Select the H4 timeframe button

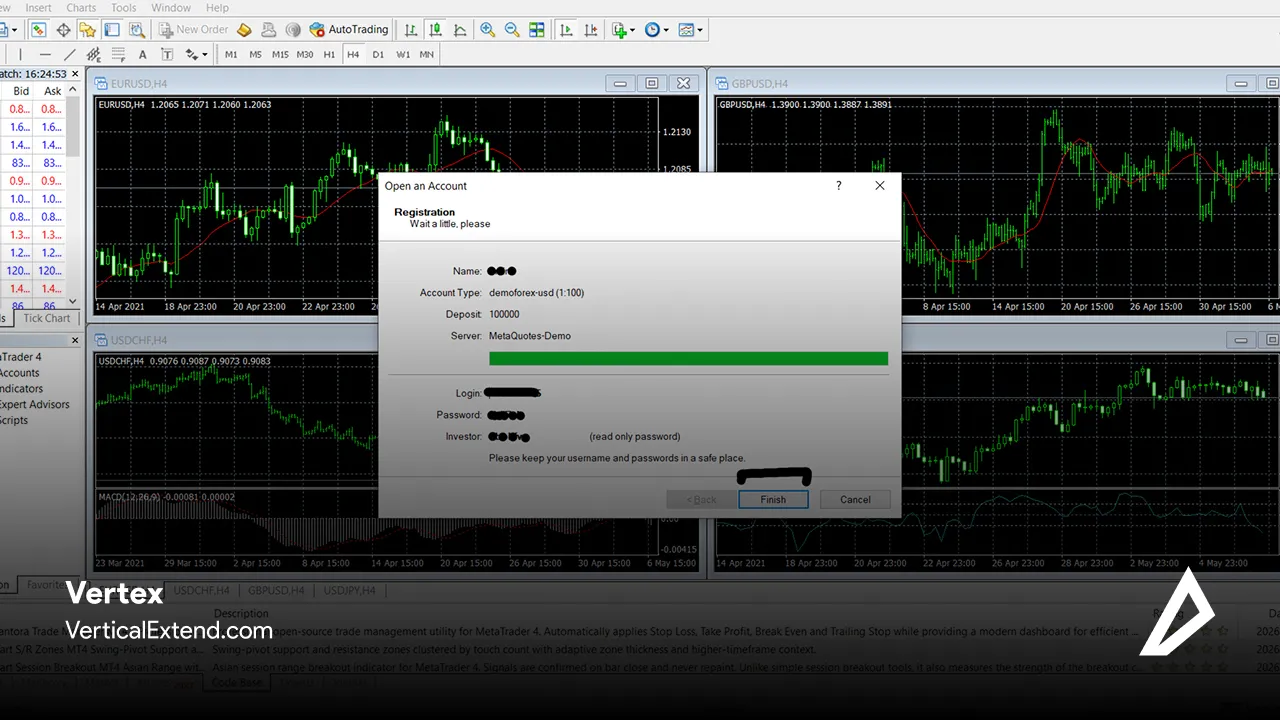(x=353, y=54)
